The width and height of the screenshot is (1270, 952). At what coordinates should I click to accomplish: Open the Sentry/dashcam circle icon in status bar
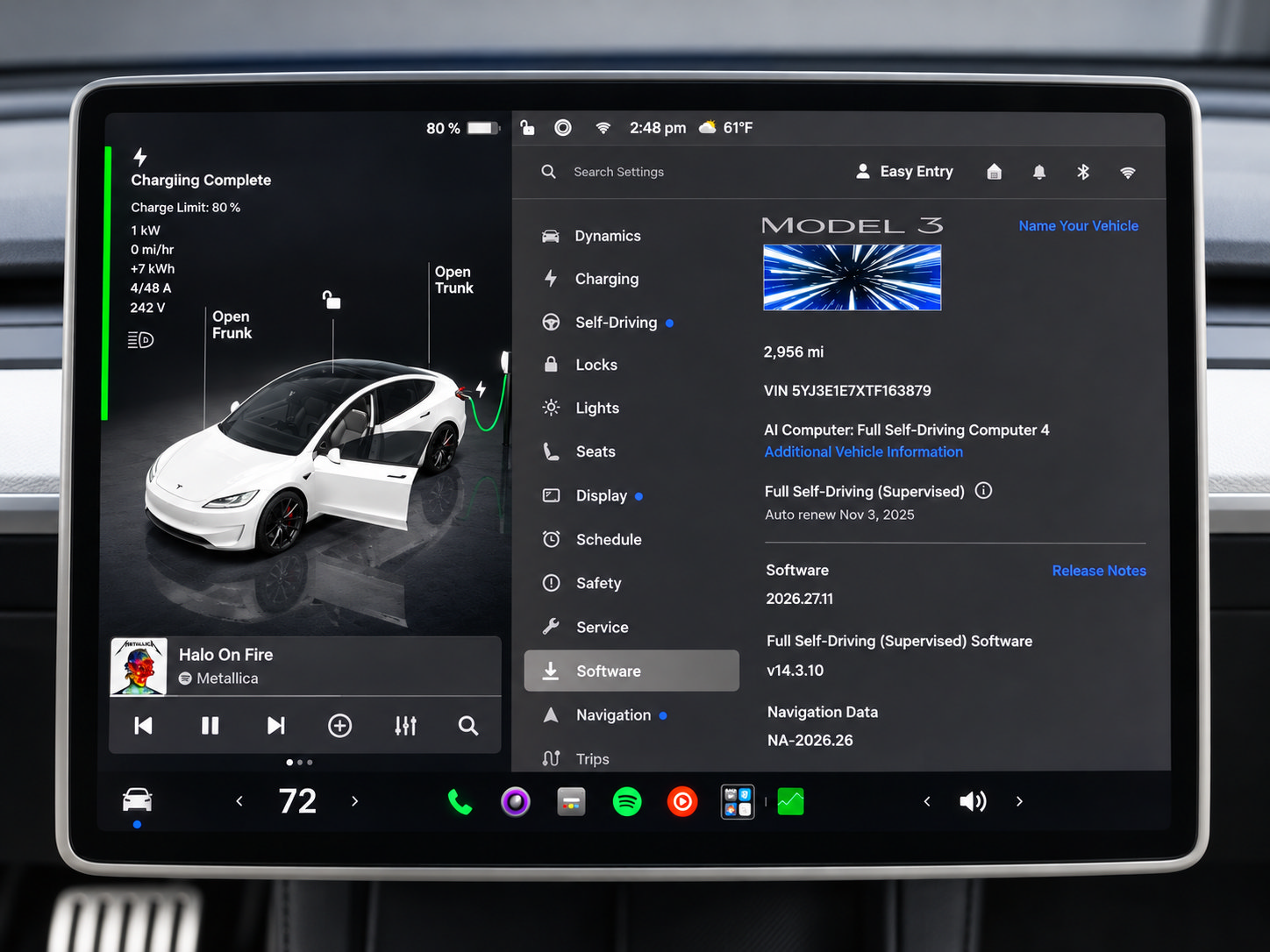(x=563, y=128)
